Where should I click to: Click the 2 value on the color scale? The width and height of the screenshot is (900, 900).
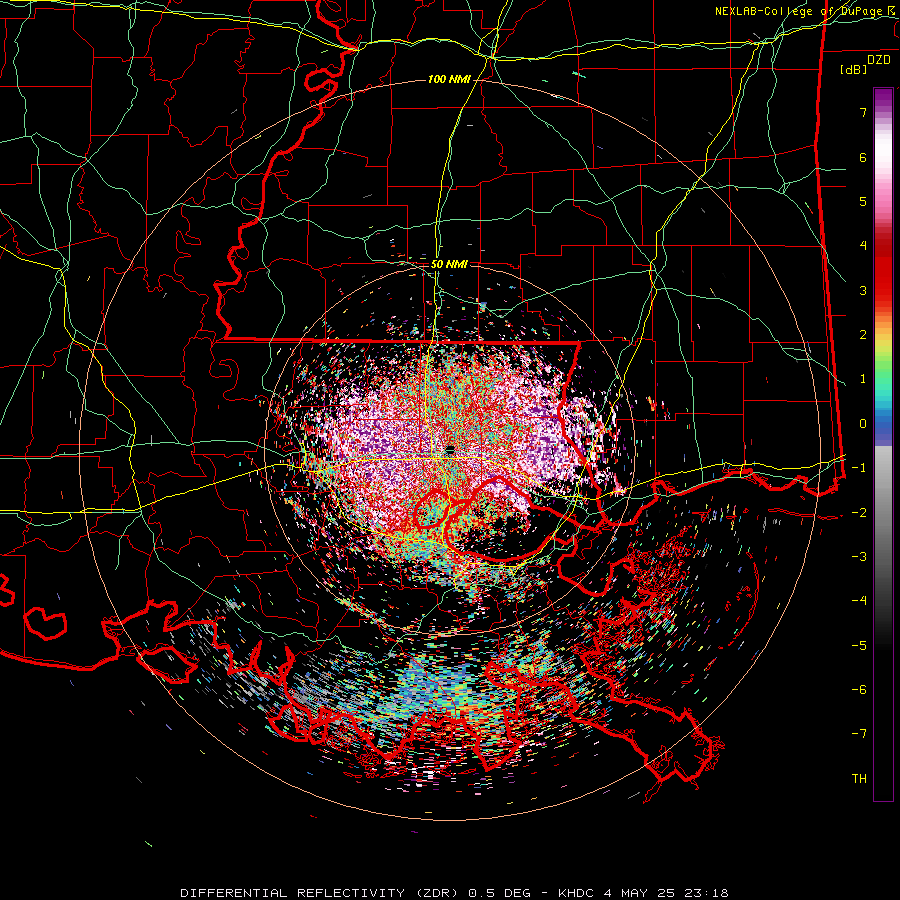click(x=863, y=335)
